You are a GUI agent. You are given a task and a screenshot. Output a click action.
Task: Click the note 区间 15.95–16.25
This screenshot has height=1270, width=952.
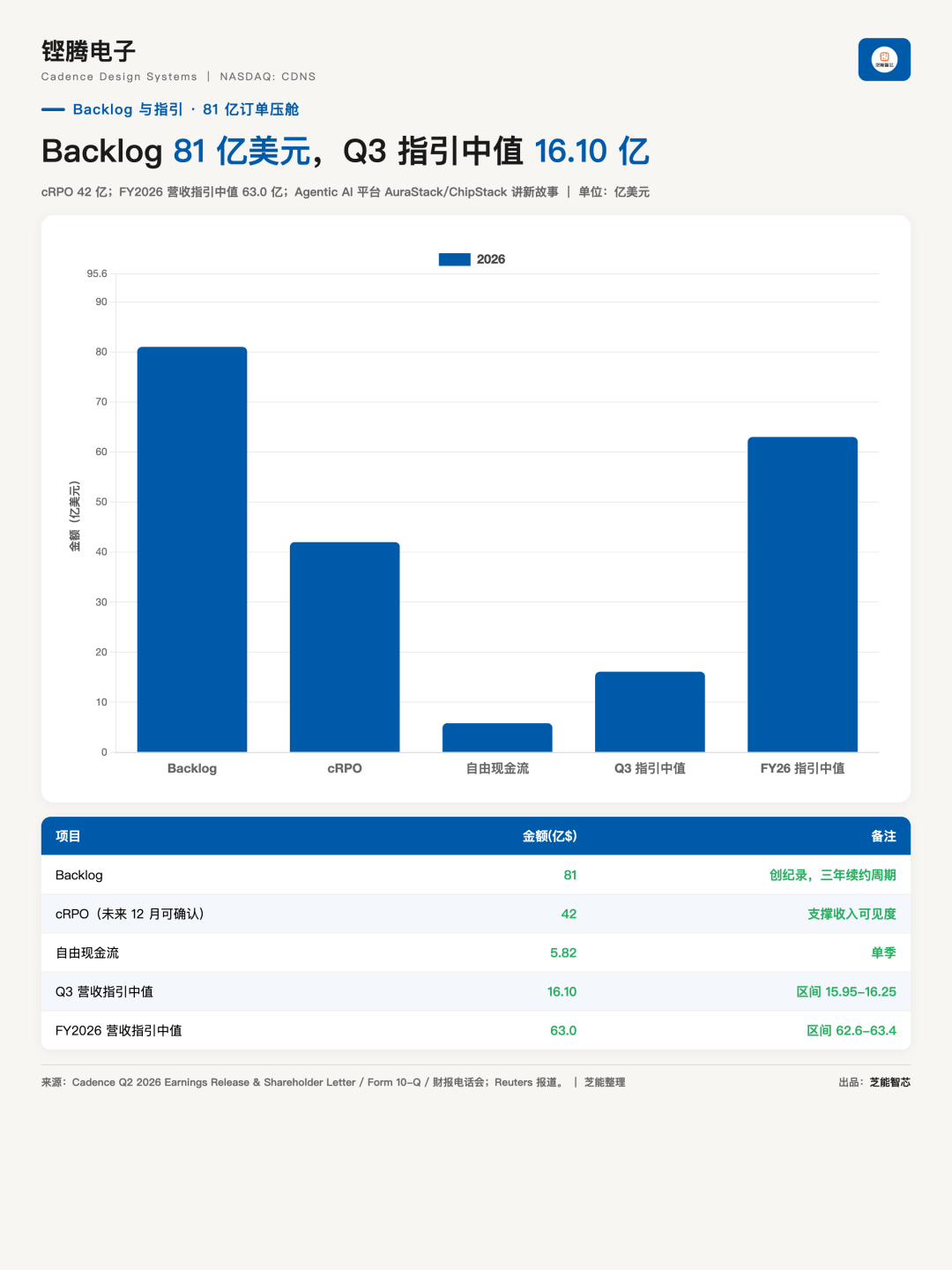pyautogui.click(x=846, y=991)
